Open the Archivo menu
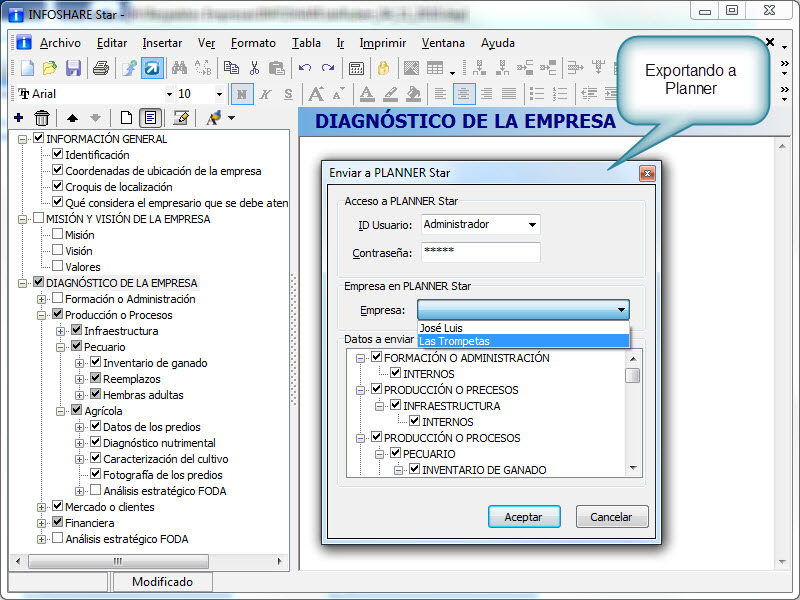The image size is (800, 600). tap(60, 43)
